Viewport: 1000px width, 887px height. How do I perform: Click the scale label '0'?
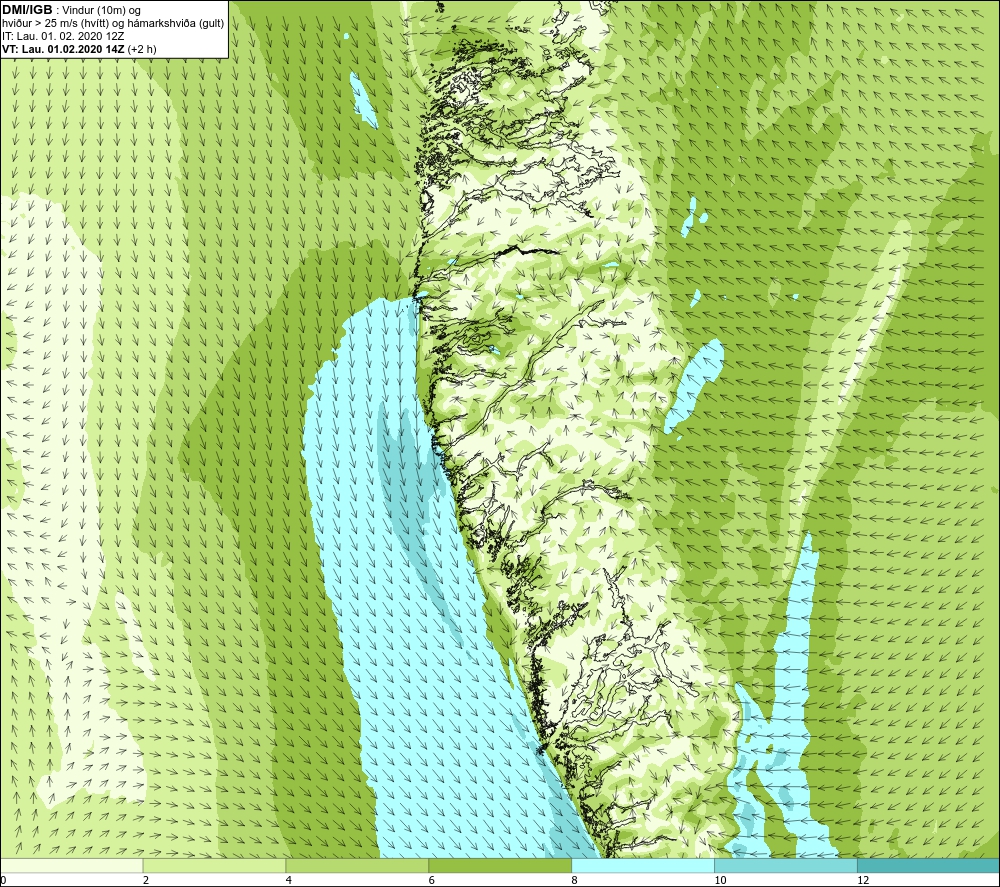pos(3,881)
